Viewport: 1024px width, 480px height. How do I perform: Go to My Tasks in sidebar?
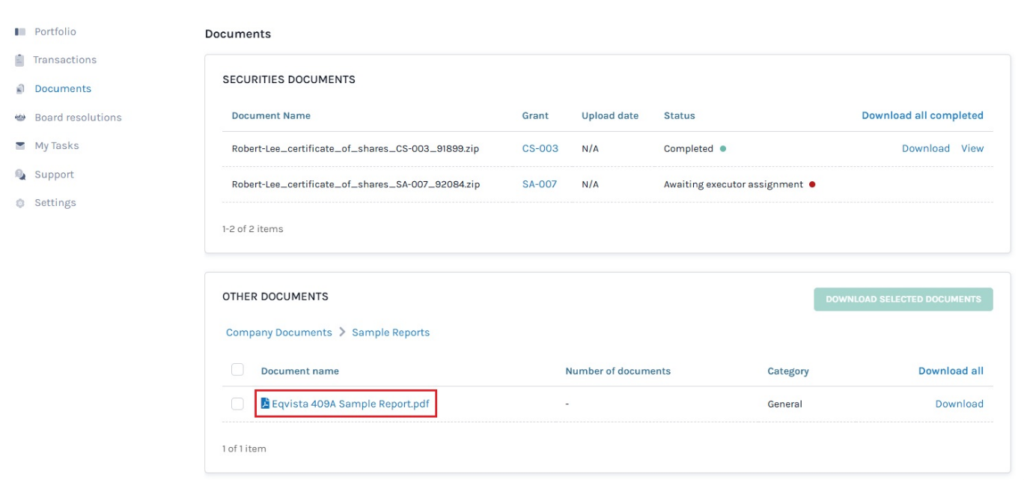pos(56,146)
